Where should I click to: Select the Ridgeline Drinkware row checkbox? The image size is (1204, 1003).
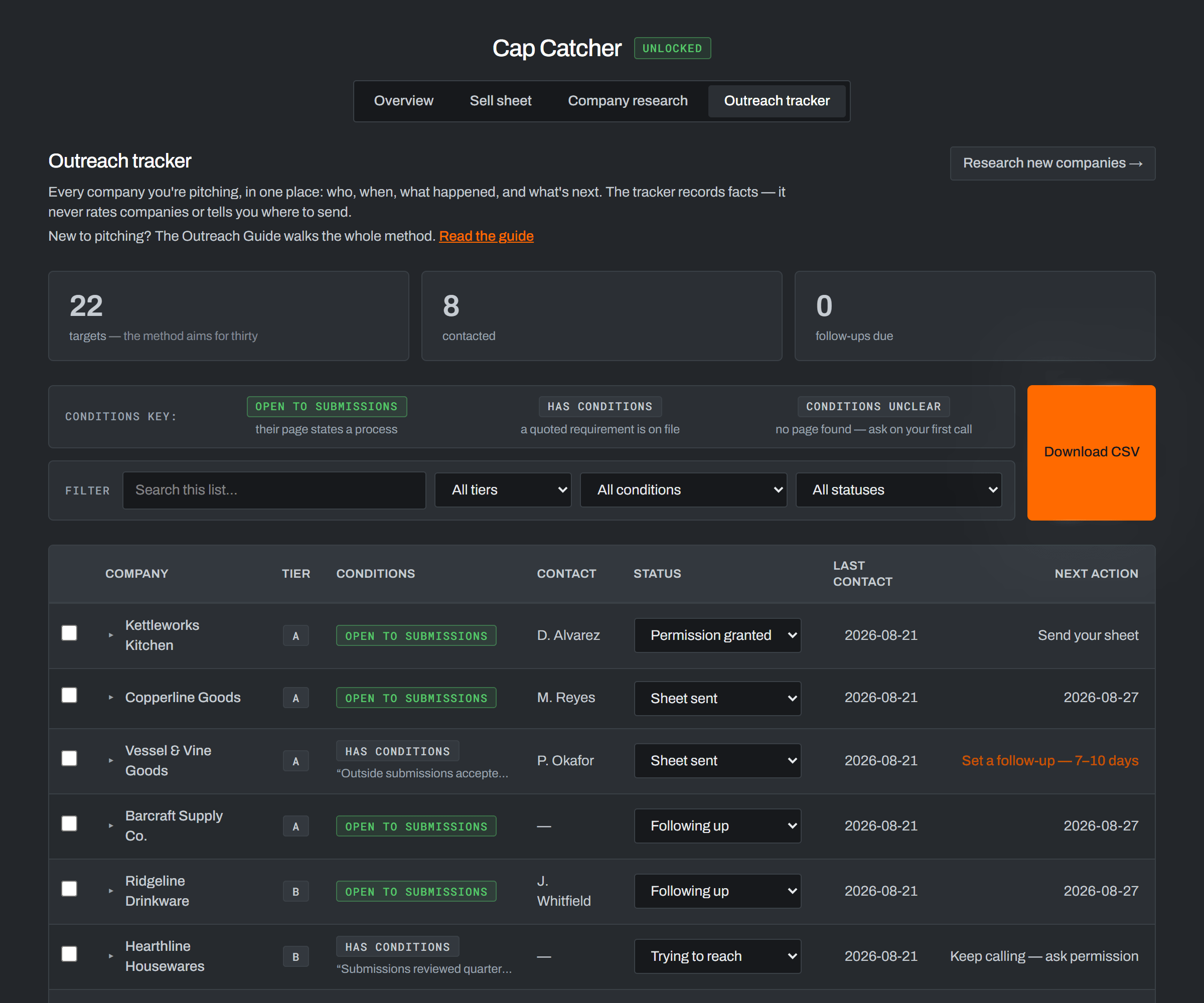(69, 889)
